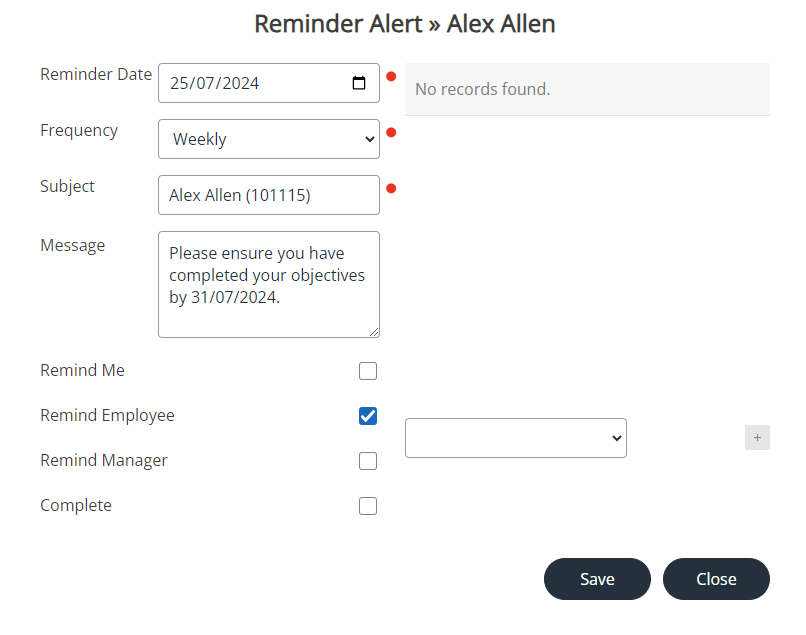Click into the Reminder Date field
806x635 pixels.
250,83
